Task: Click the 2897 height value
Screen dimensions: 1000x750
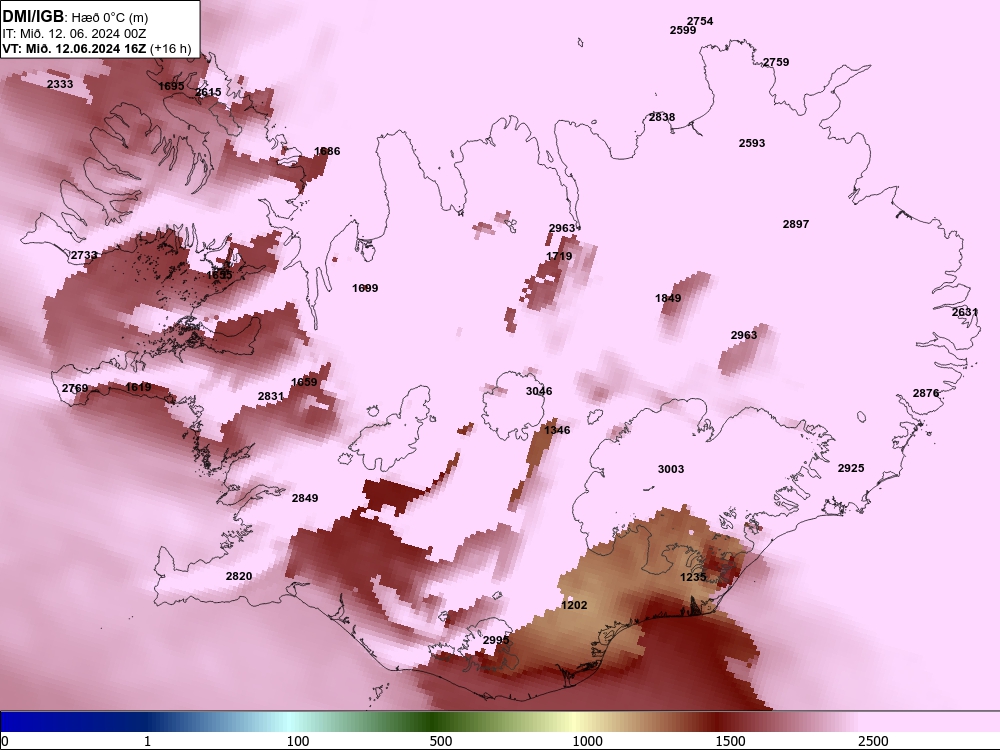Action: tap(796, 224)
